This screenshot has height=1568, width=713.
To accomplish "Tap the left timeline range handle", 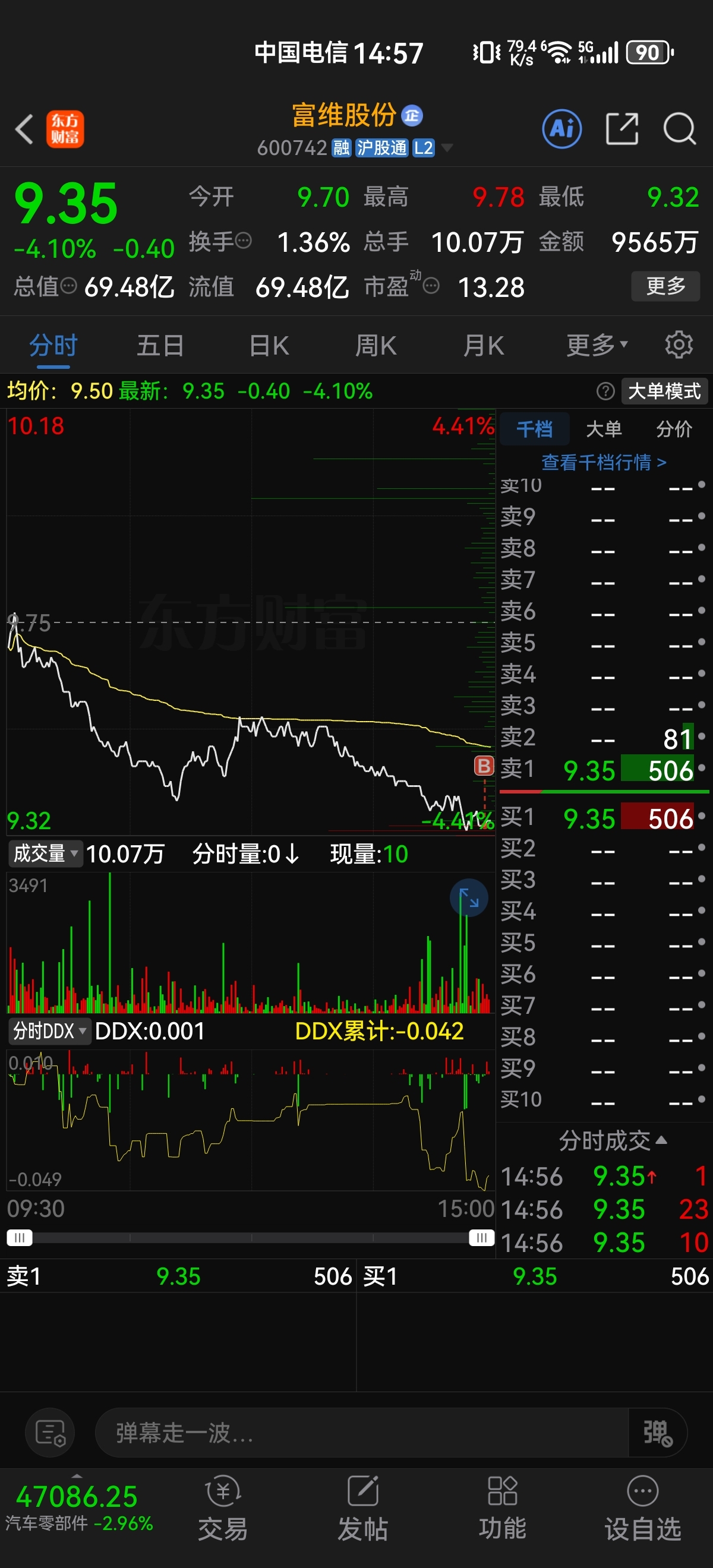I will (x=20, y=1238).
